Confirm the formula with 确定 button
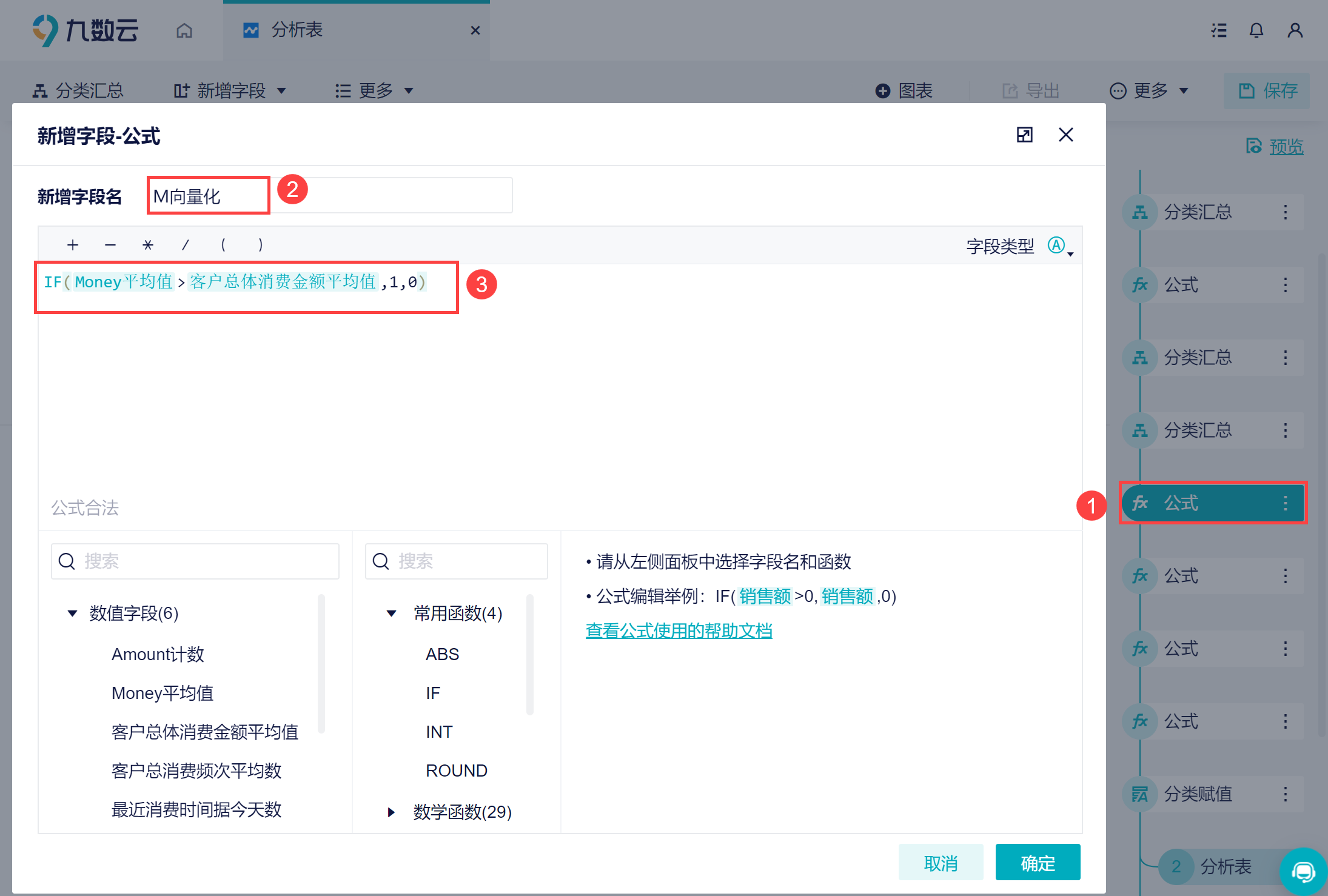The image size is (1328, 896). (x=1038, y=863)
